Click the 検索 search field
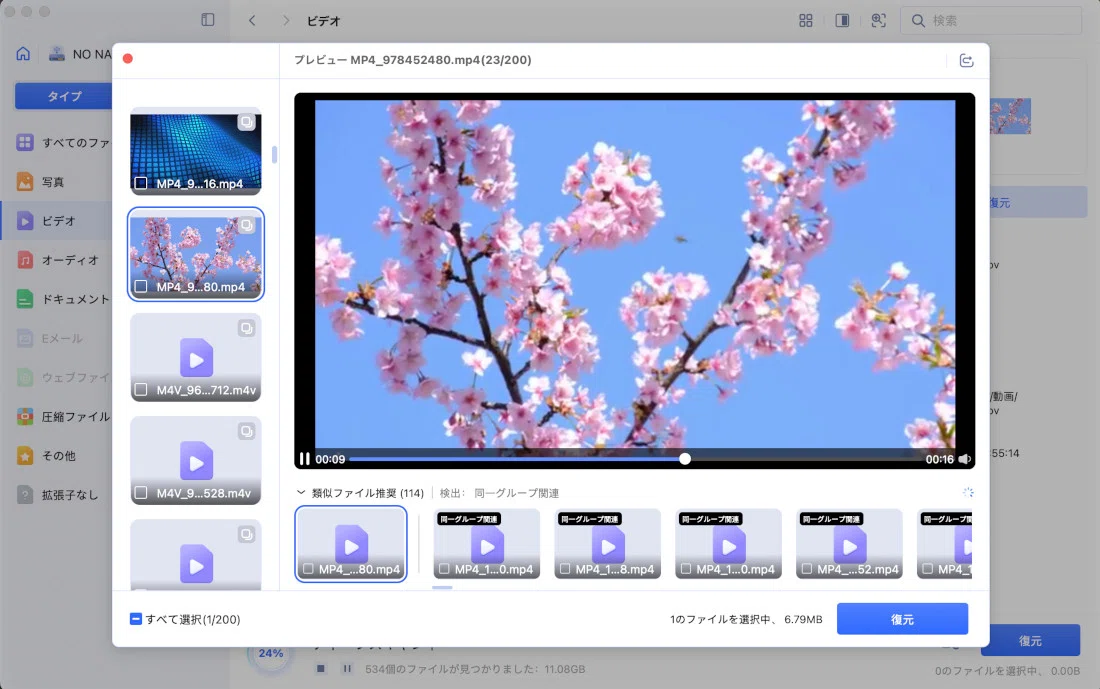Screen dimensions: 1100x689 tap(991, 20)
